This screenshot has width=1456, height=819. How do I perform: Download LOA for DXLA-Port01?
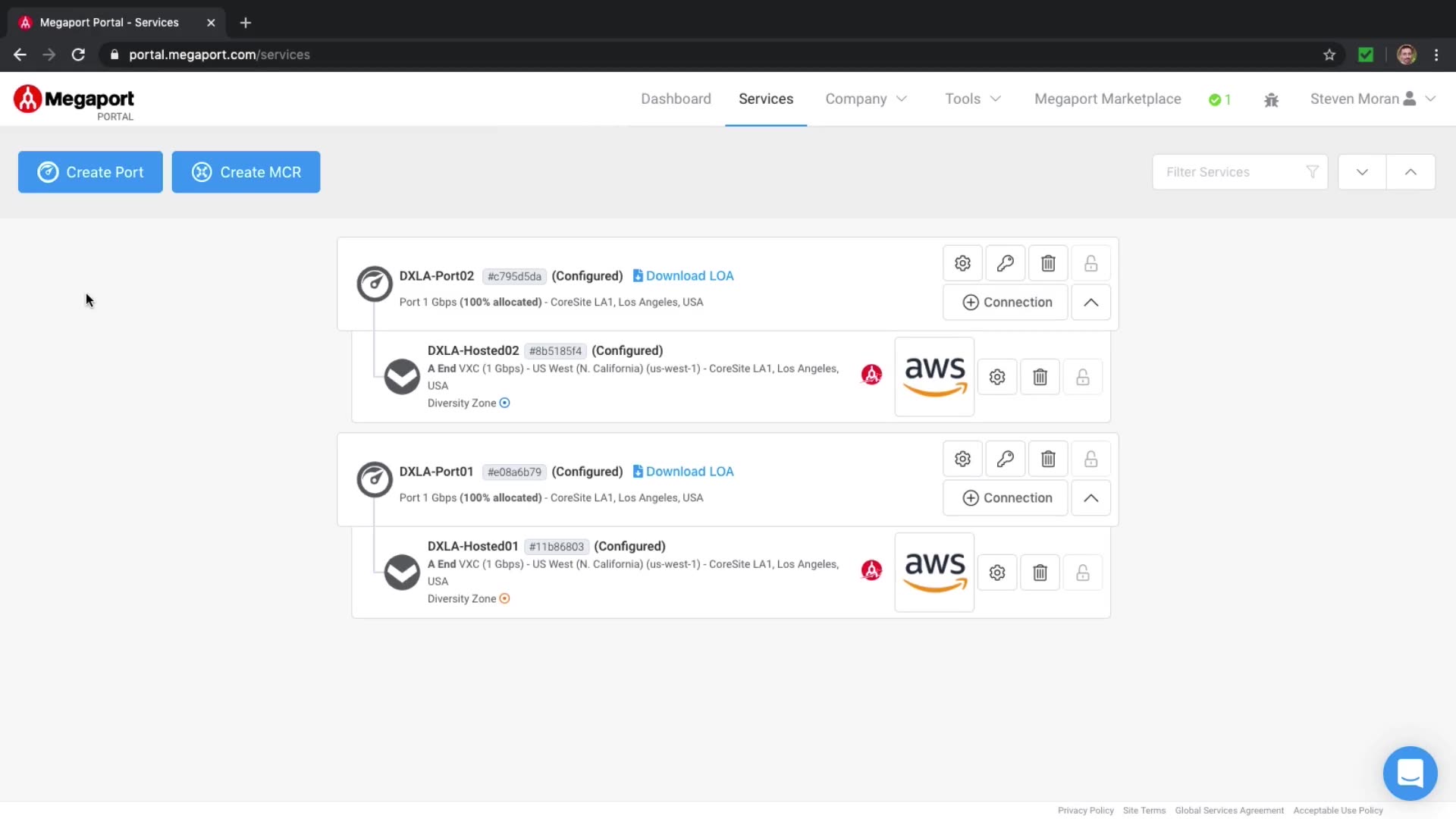coord(683,472)
